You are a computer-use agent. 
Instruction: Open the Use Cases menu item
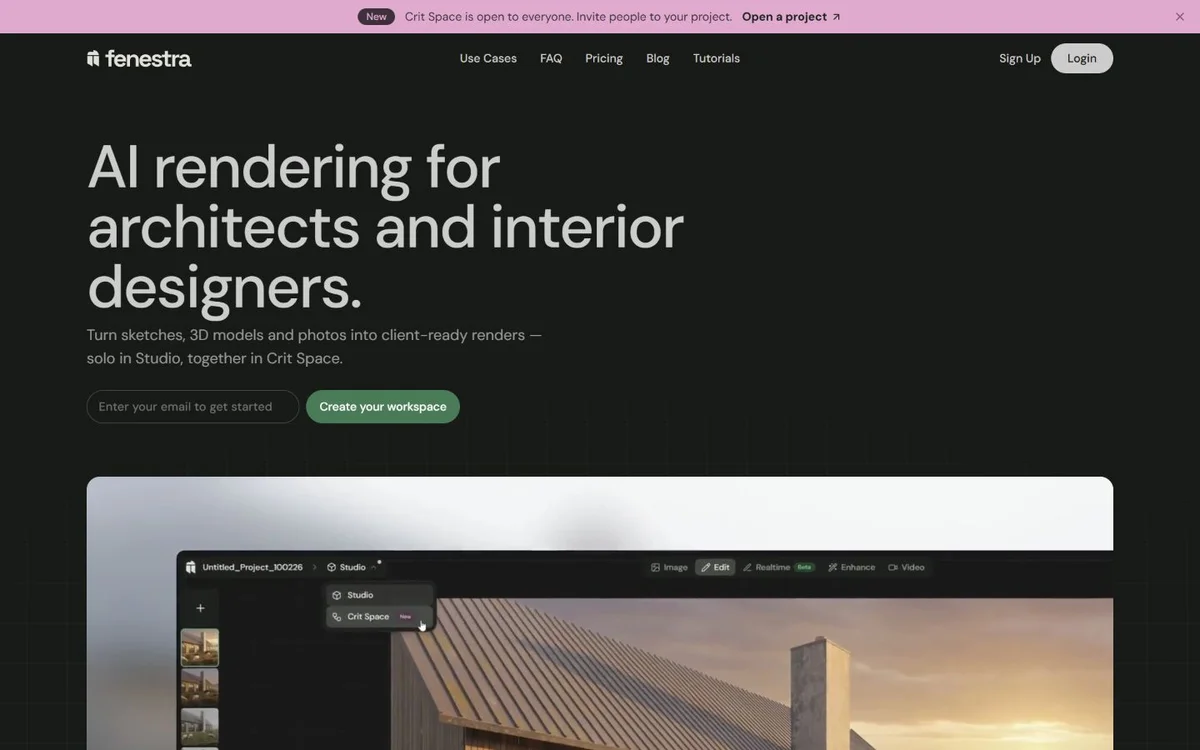click(x=488, y=58)
